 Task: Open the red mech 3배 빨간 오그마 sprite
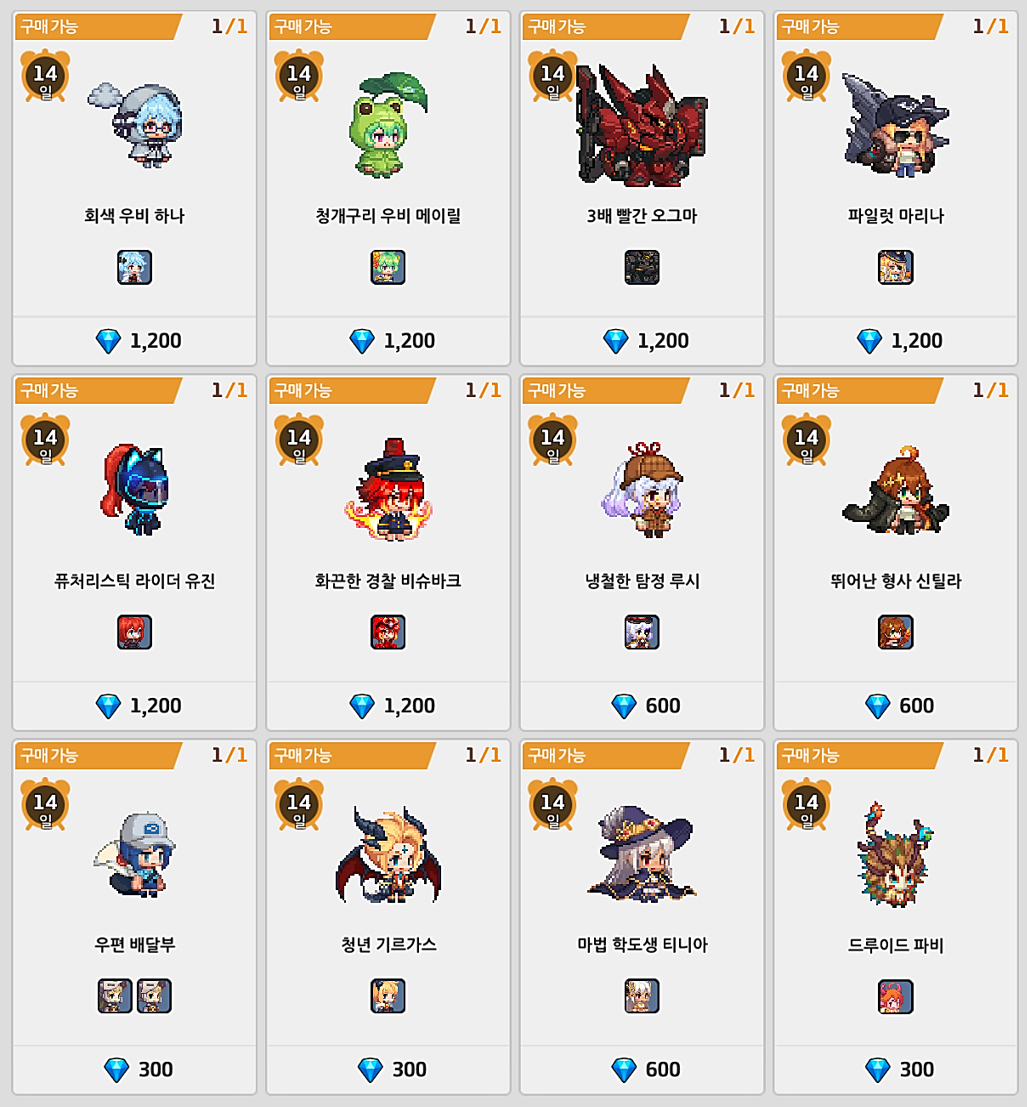(642, 125)
